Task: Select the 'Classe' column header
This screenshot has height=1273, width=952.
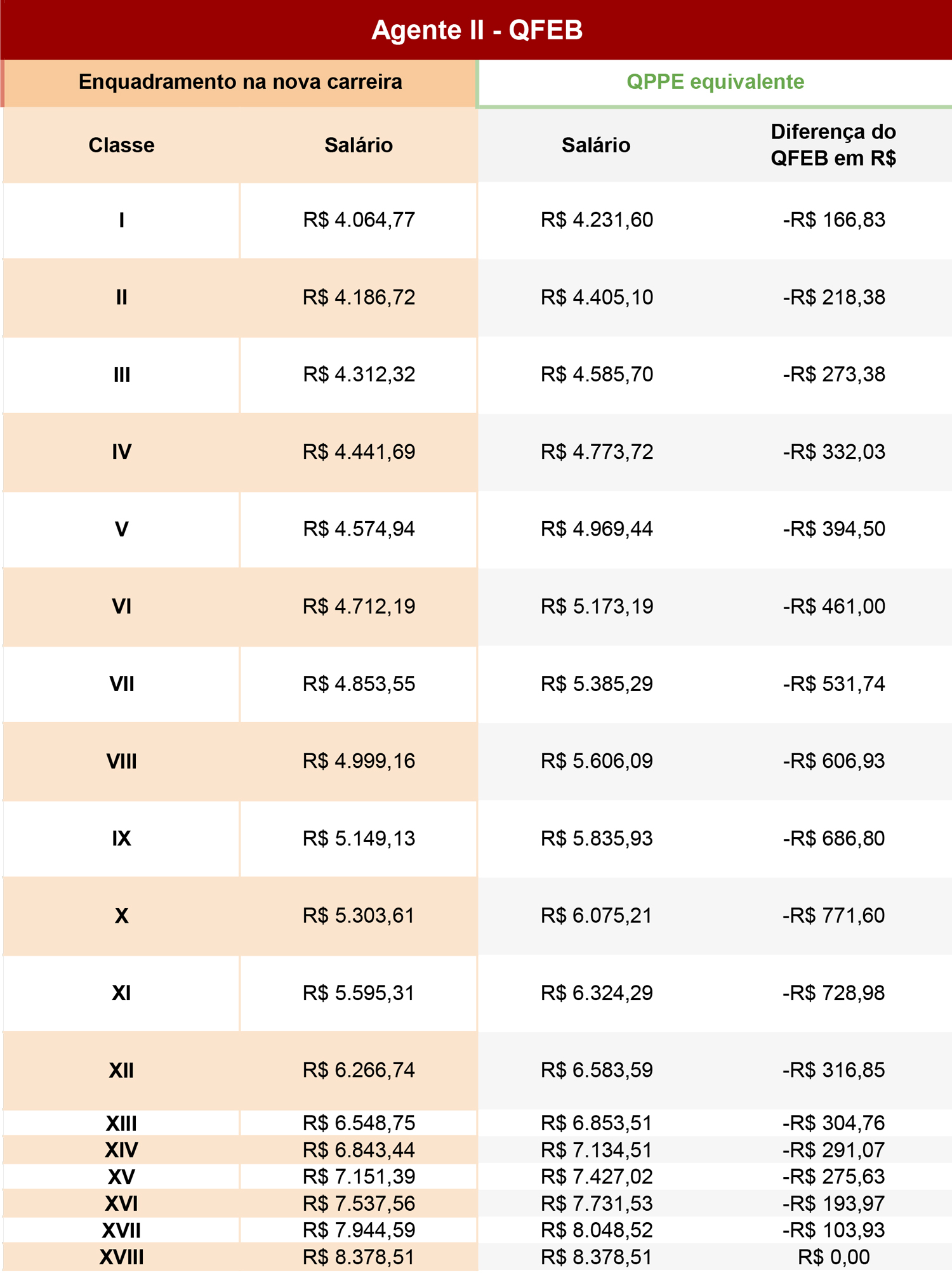Action: tap(121, 145)
